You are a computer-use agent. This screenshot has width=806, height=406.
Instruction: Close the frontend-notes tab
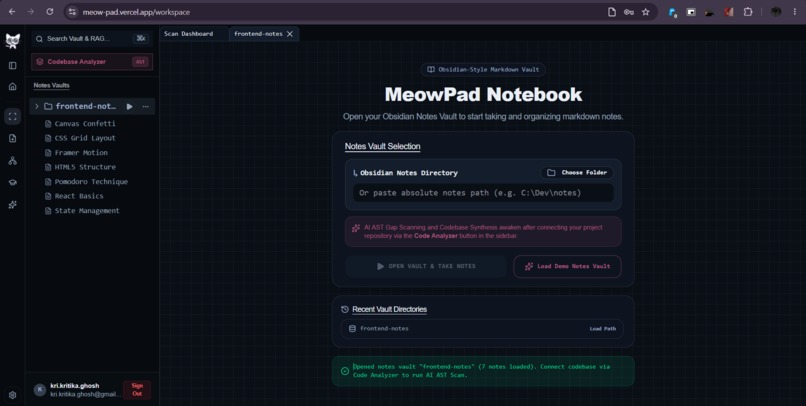[290, 34]
